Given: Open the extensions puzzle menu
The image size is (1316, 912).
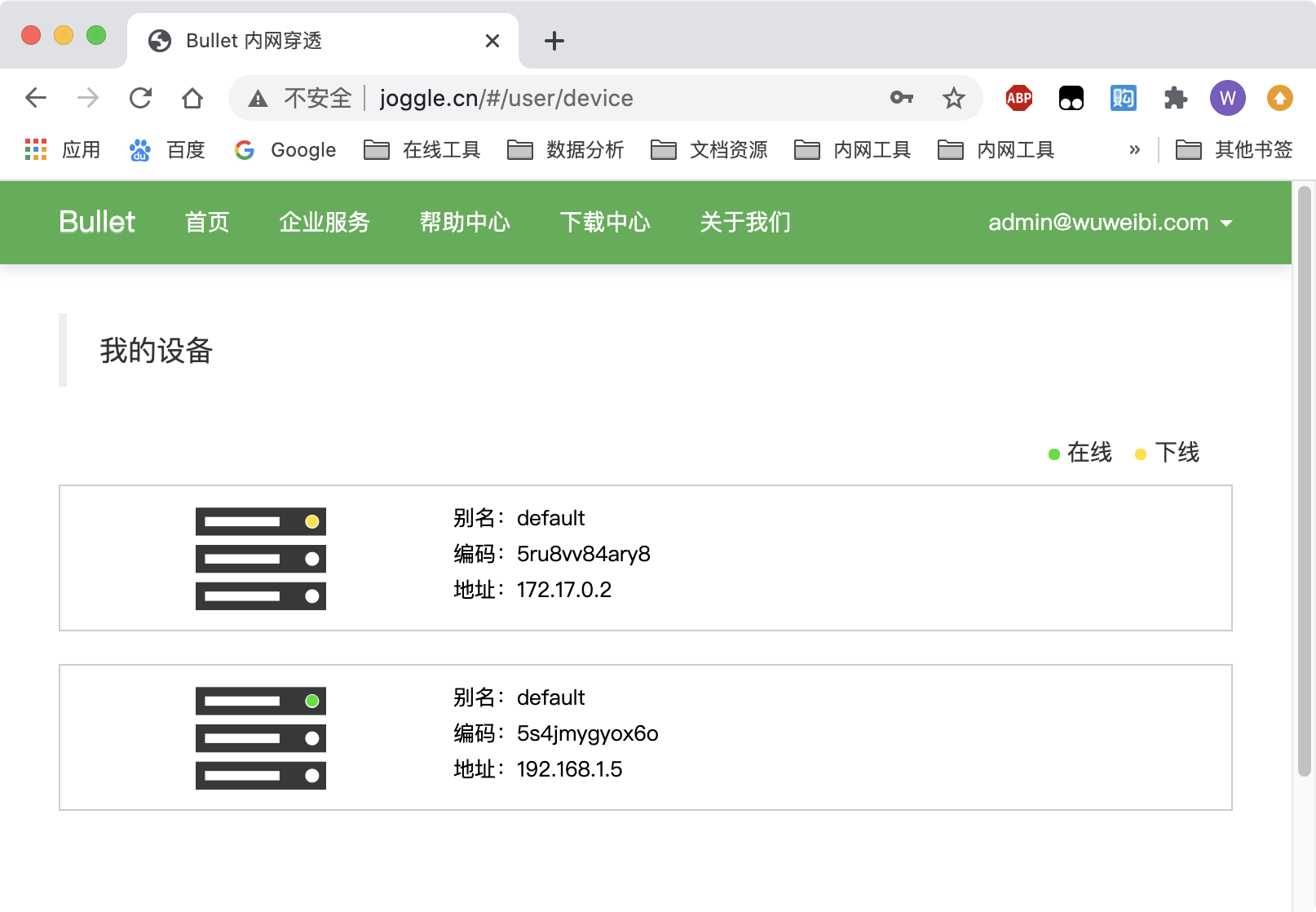Looking at the screenshot, I should 1176,98.
